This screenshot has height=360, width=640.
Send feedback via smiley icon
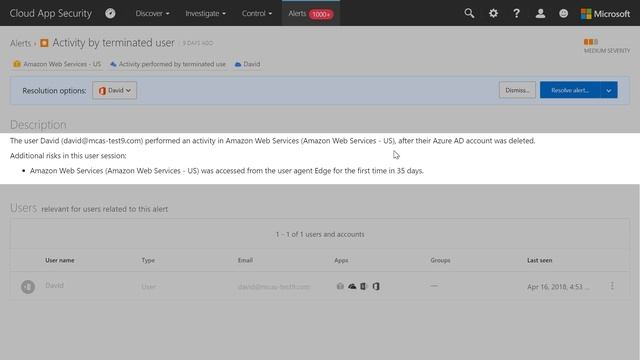[564, 13]
